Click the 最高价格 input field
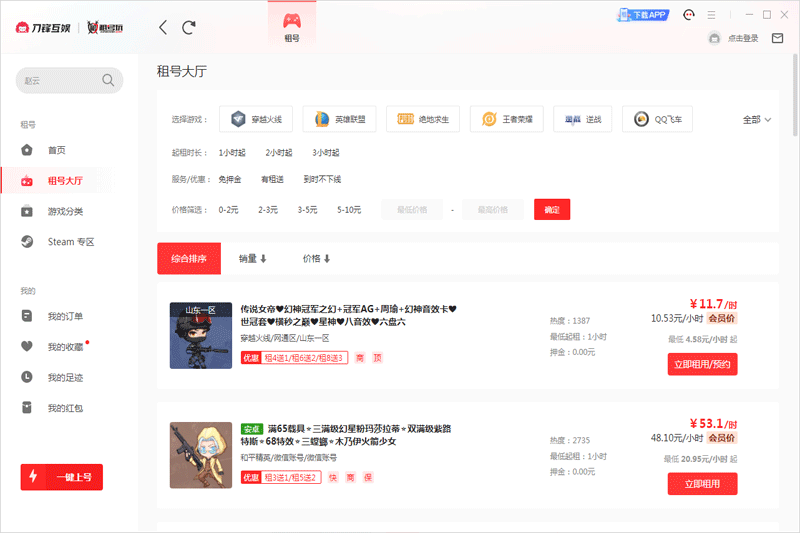 pyautogui.click(x=493, y=210)
